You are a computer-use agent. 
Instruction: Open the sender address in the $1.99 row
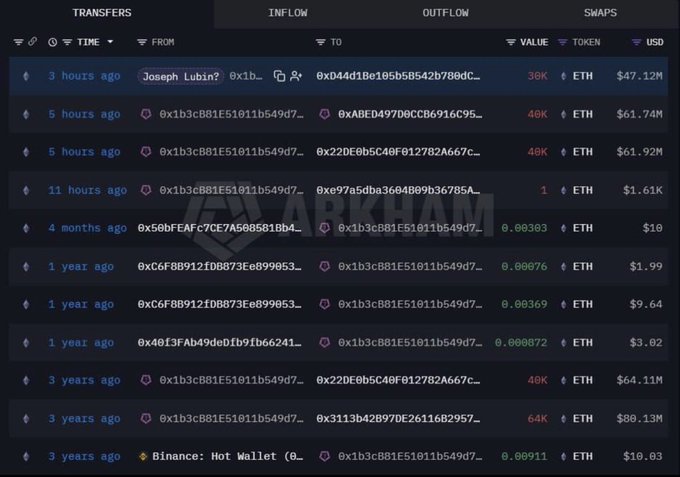point(219,266)
